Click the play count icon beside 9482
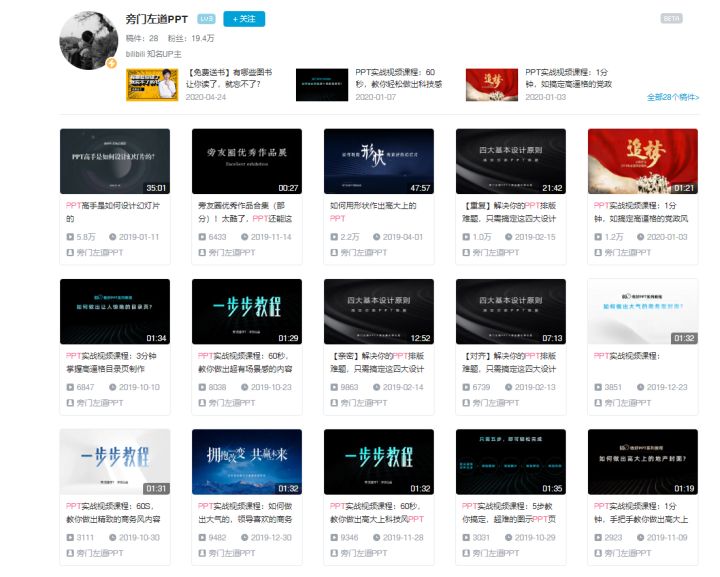Viewport: 720px width, 577px height. click(x=202, y=538)
